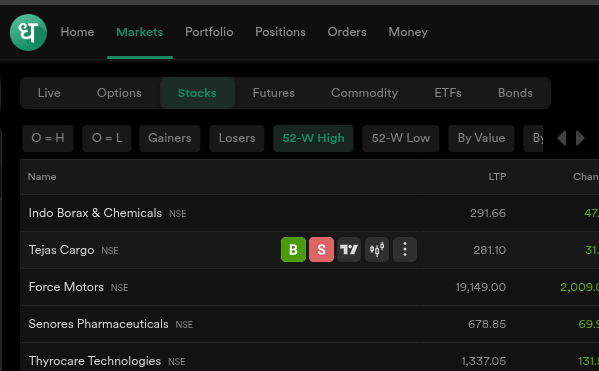Screen dimensions: 599x371
Task: Select 52-W High filter
Action: (x=313, y=138)
